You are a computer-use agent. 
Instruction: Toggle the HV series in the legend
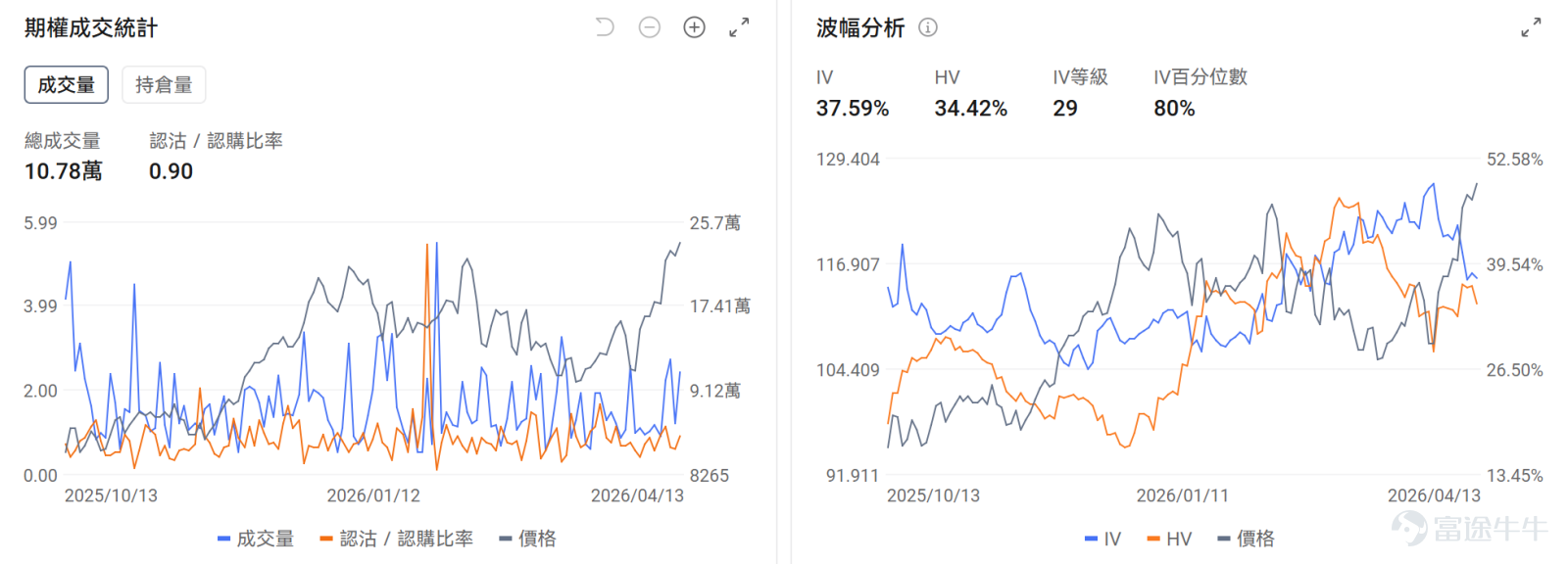pos(1169,539)
